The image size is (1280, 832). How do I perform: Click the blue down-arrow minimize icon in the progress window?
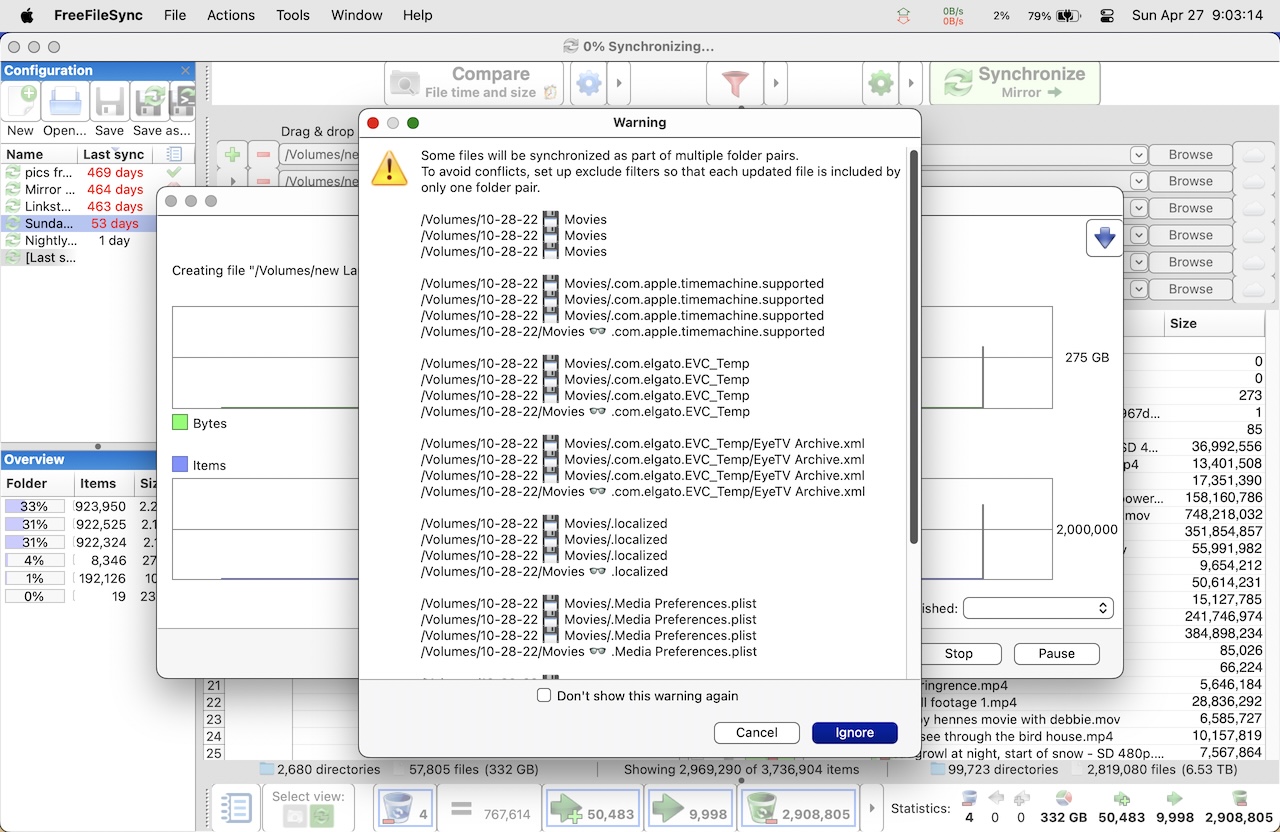[x=1104, y=238]
